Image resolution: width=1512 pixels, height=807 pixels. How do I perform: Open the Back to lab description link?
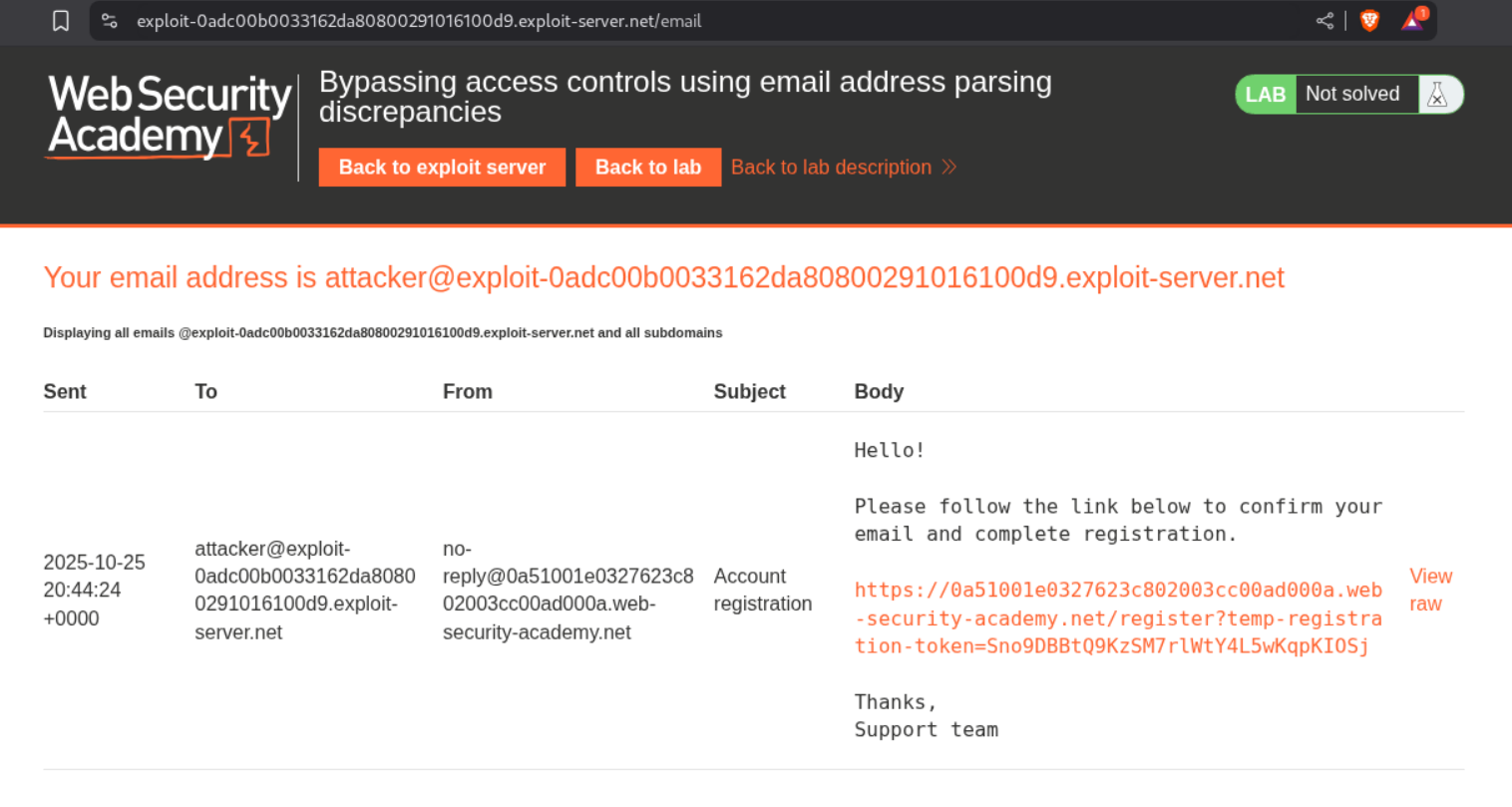point(831,168)
